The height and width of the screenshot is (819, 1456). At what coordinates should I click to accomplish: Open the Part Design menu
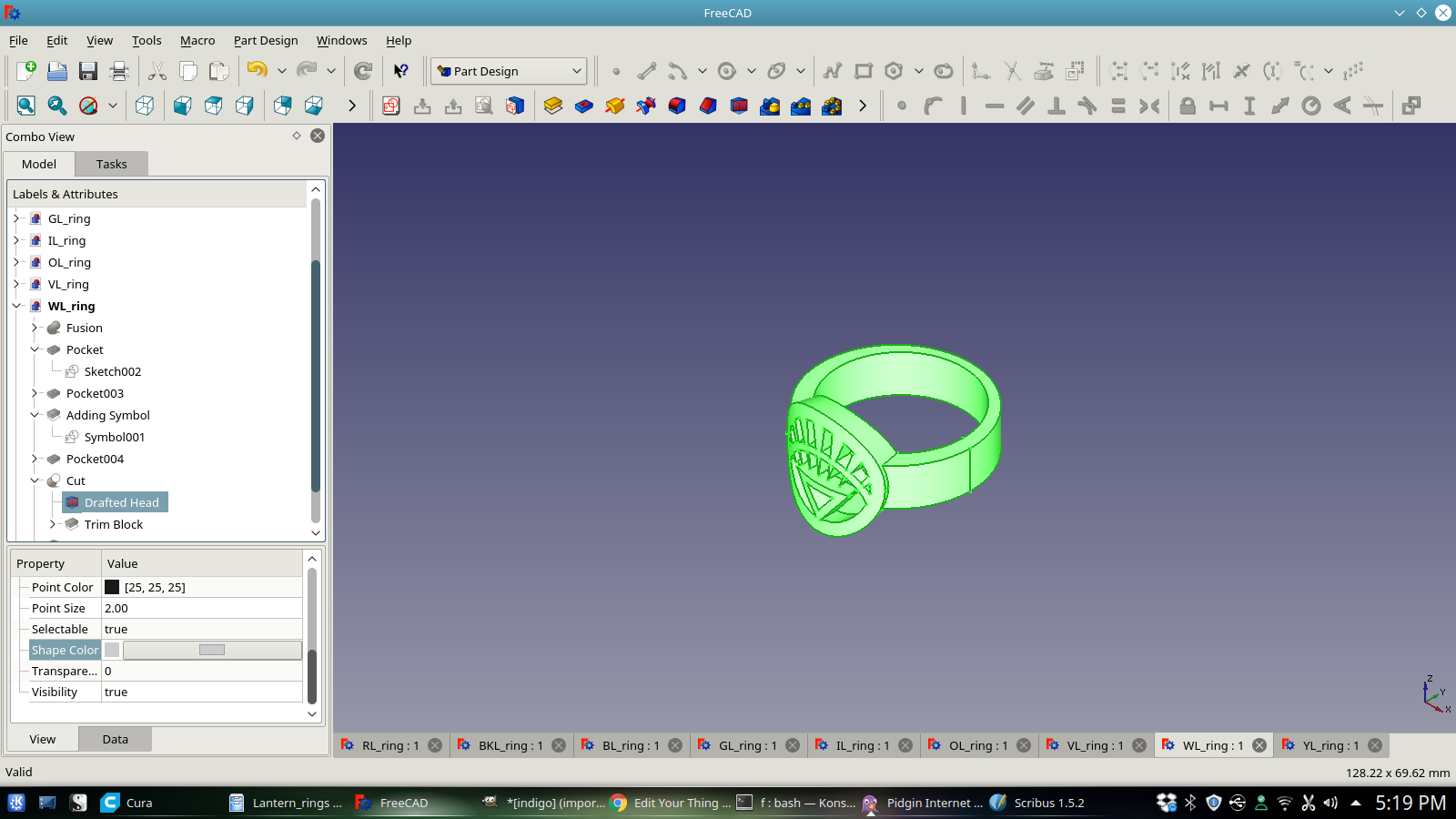coord(266,40)
